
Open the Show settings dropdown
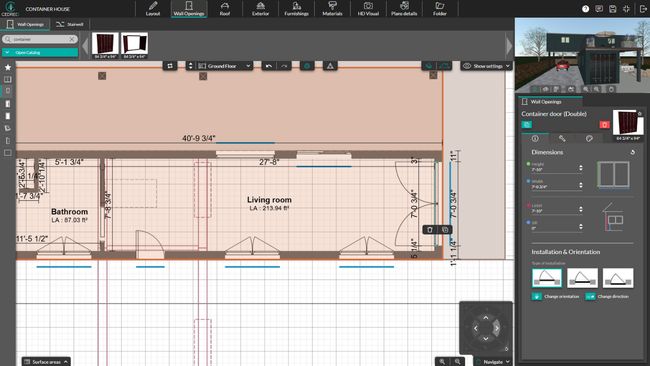(486, 66)
